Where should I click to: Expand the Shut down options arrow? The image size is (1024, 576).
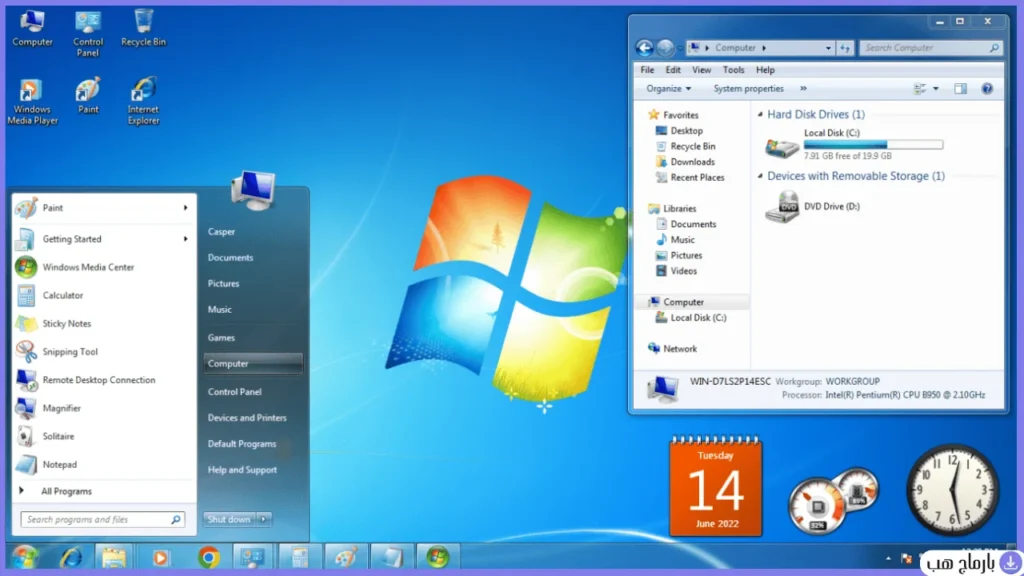pos(263,519)
